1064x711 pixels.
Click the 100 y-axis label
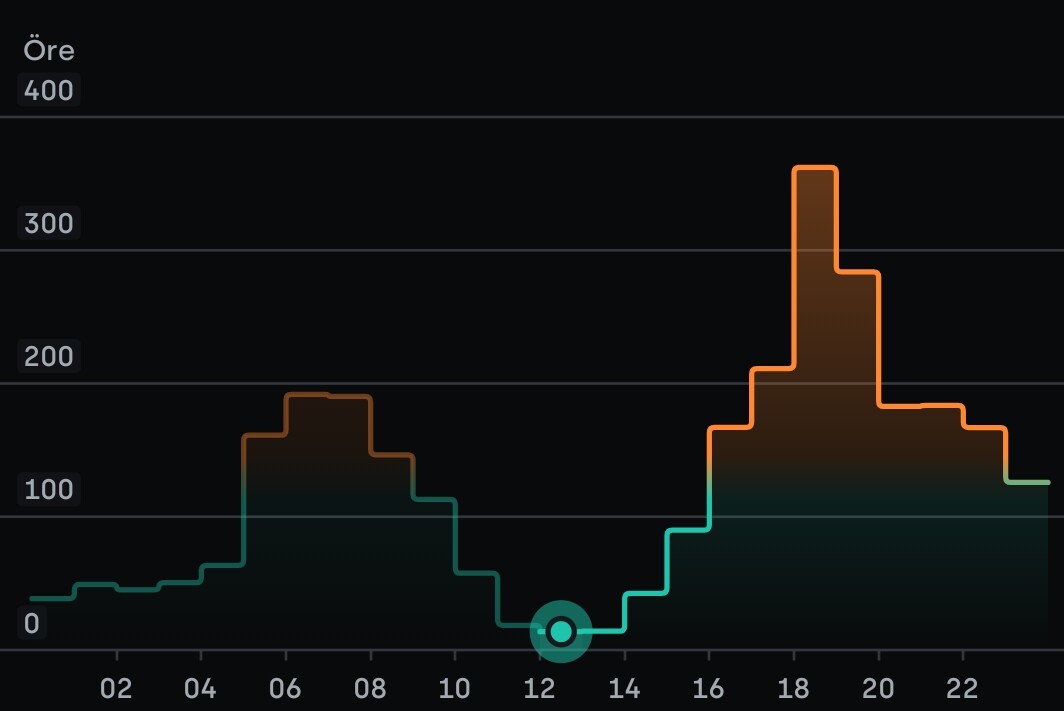pyautogui.click(x=48, y=489)
